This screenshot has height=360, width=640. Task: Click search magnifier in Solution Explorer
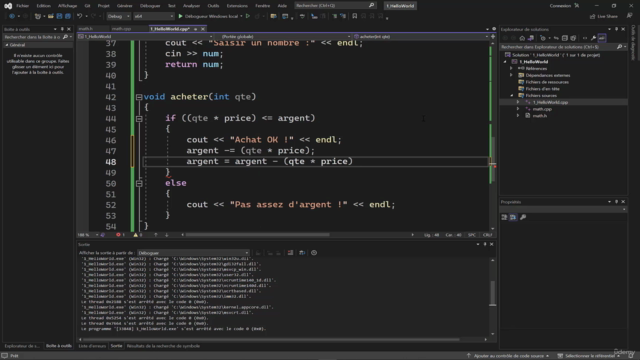click(x=619, y=47)
